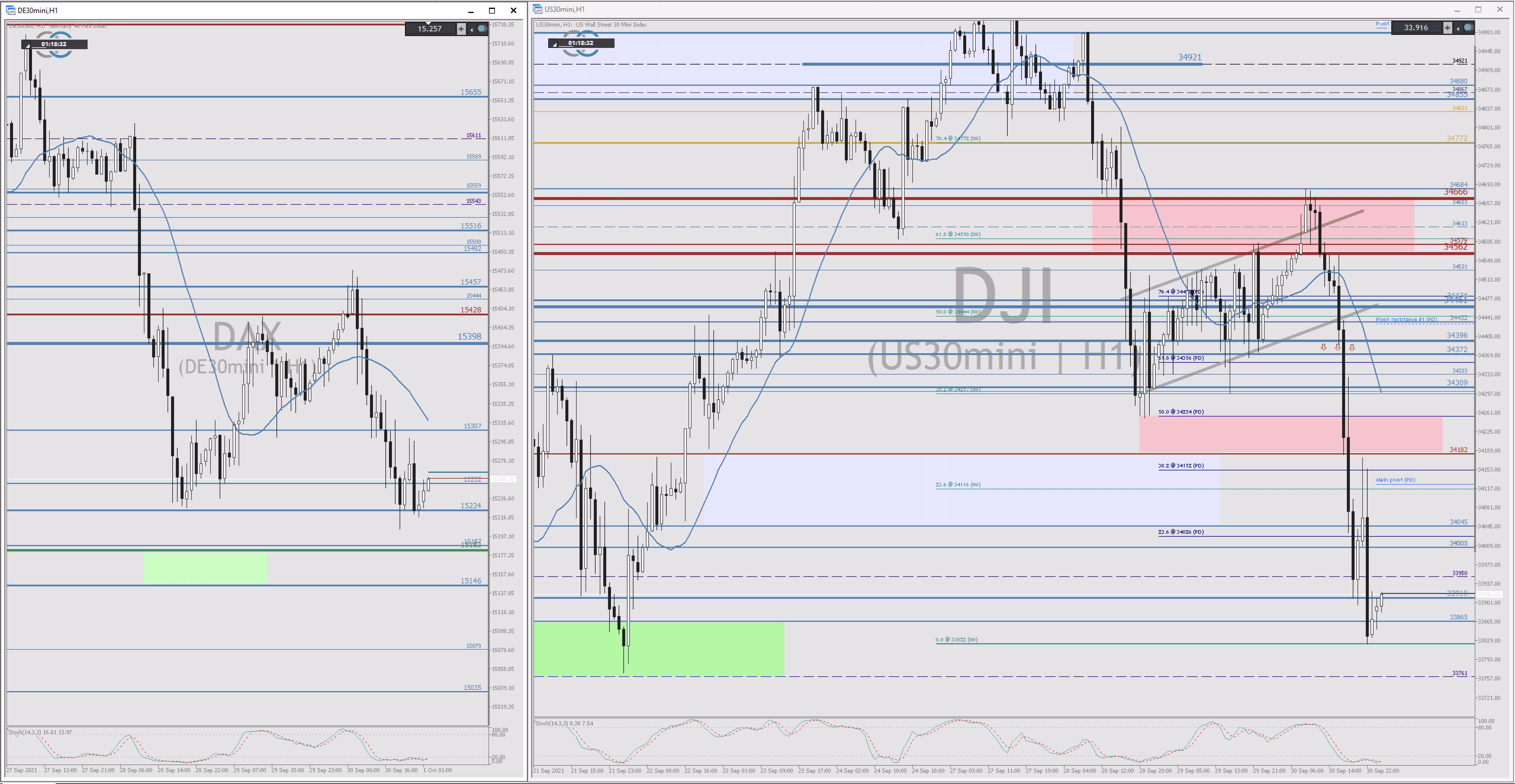
Task: Select the red 34182 level label
Action: (x=1458, y=450)
